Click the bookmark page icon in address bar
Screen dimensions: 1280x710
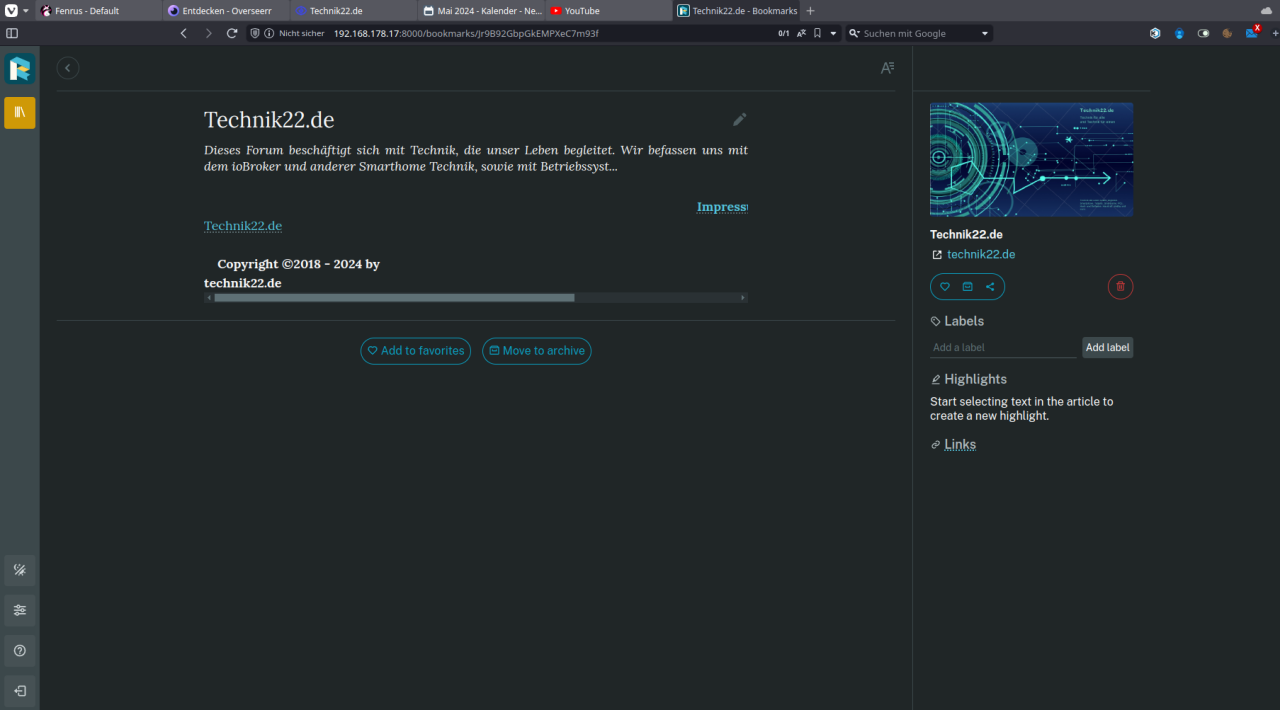click(817, 33)
